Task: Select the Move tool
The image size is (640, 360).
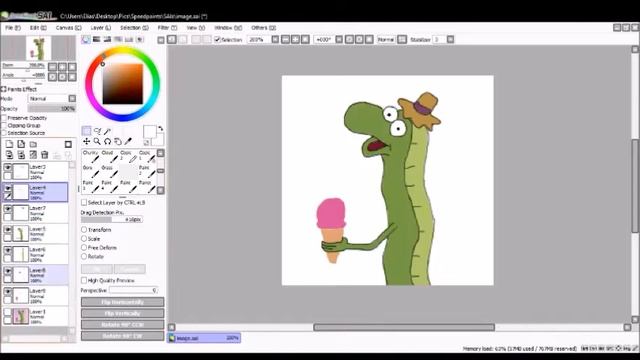Action: click(87, 141)
